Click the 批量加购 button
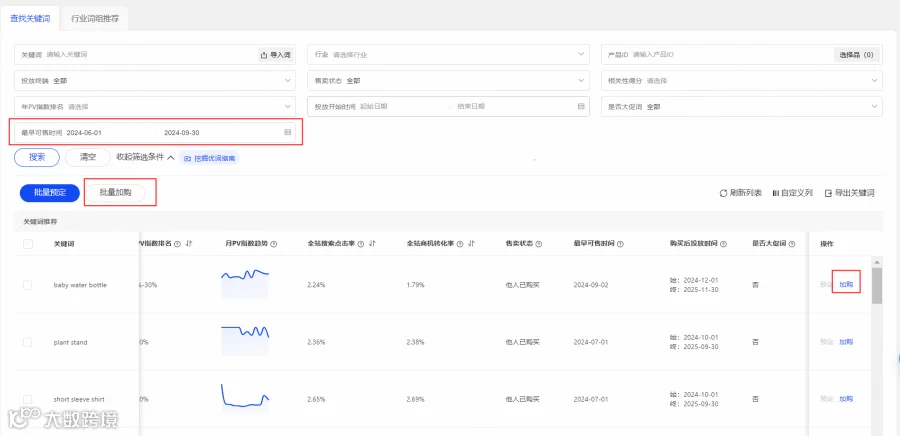 click(115, 193)
